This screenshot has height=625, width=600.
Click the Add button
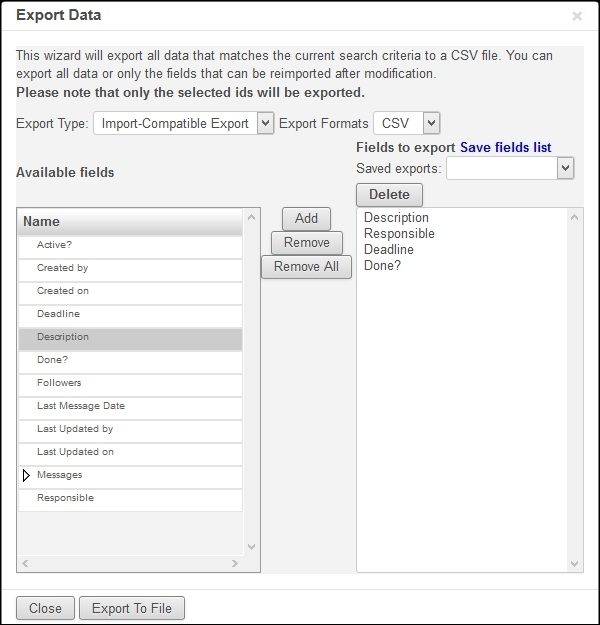coord(306,219)
